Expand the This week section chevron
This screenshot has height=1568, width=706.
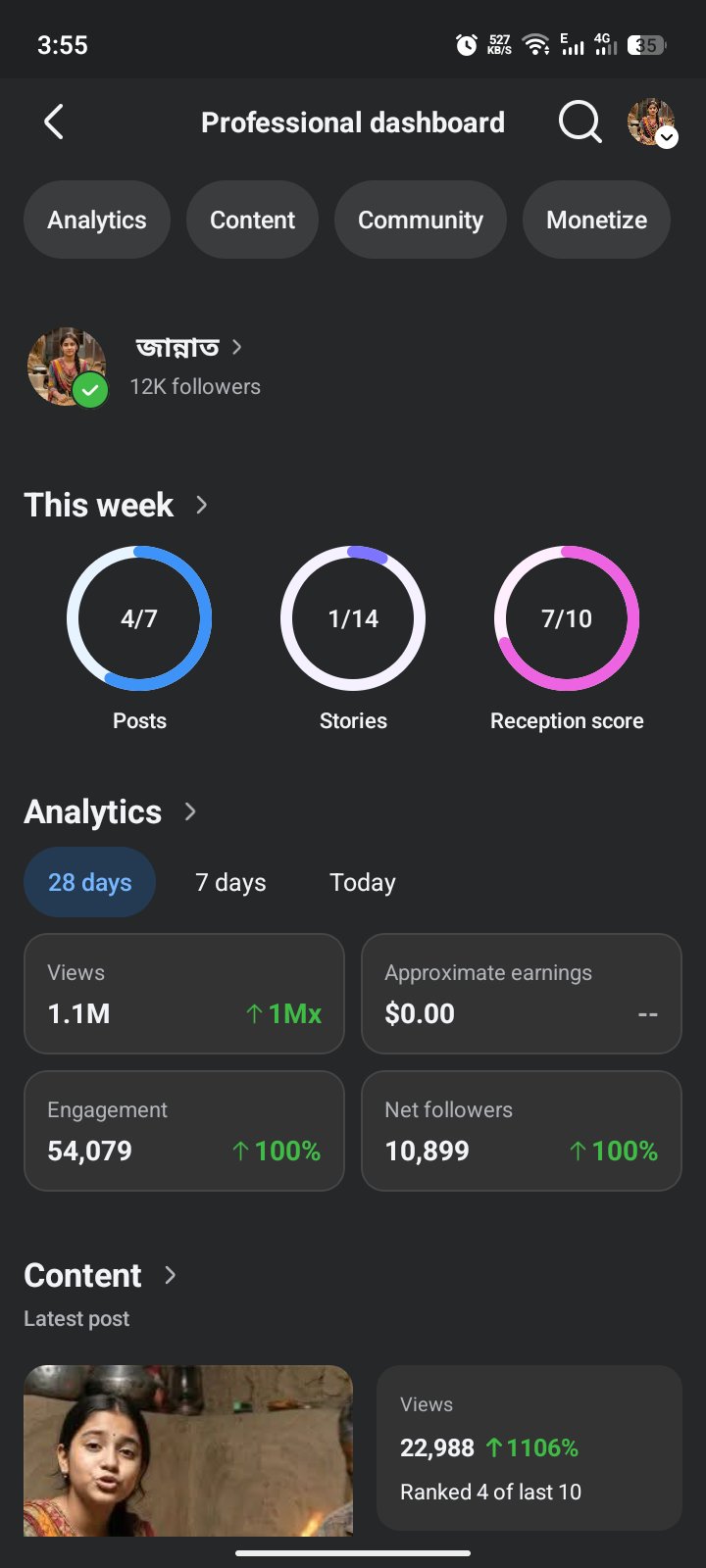(202, 505)
